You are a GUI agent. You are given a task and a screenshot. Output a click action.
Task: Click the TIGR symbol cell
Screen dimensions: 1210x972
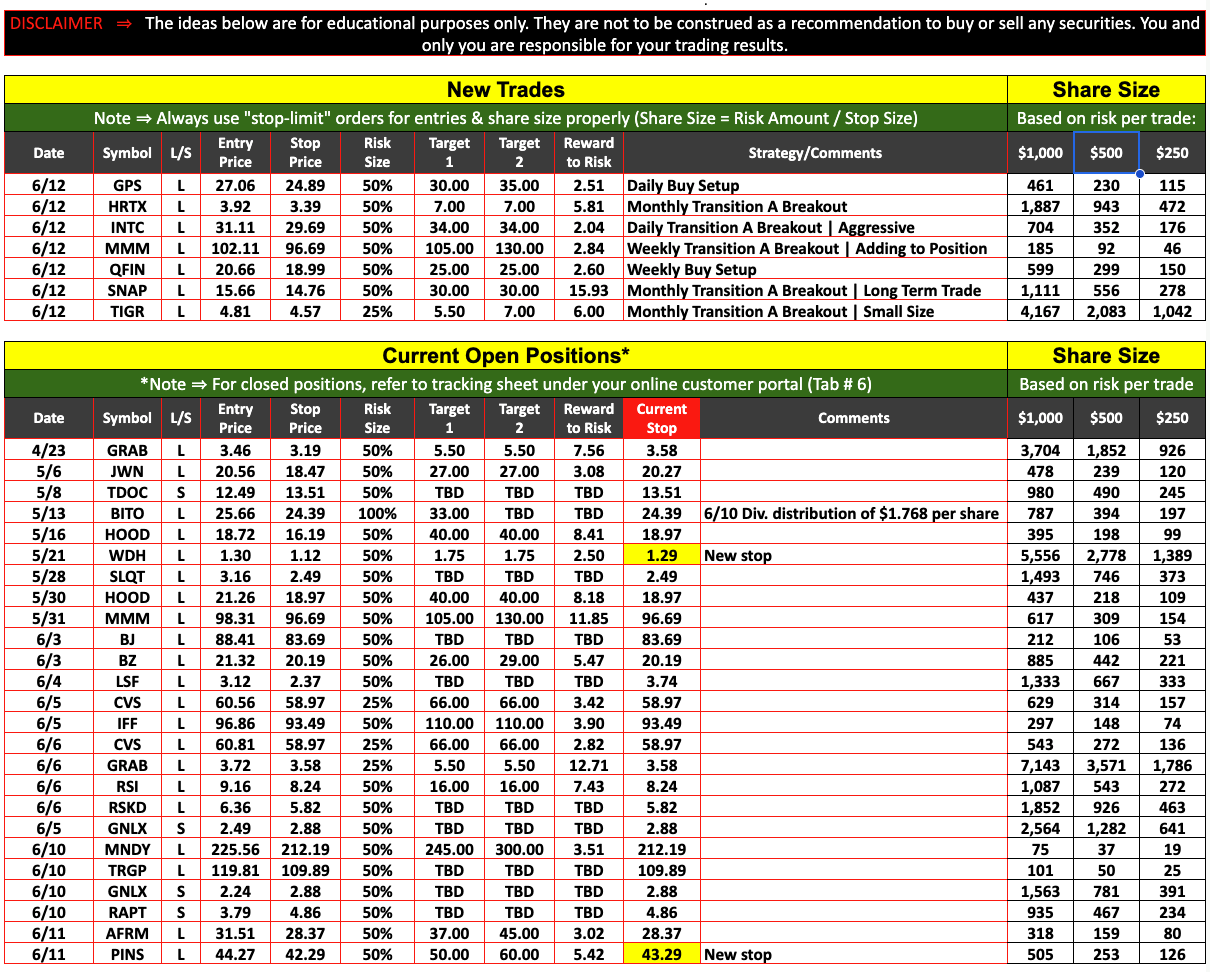(x=127, y=311)
